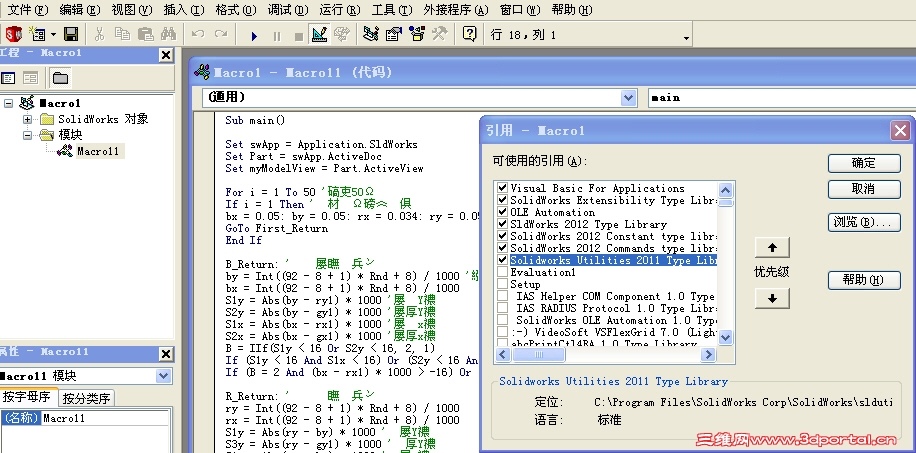Move reference priority down with arrow button
This screenshot has height=453, width=916.
point(772,299)
